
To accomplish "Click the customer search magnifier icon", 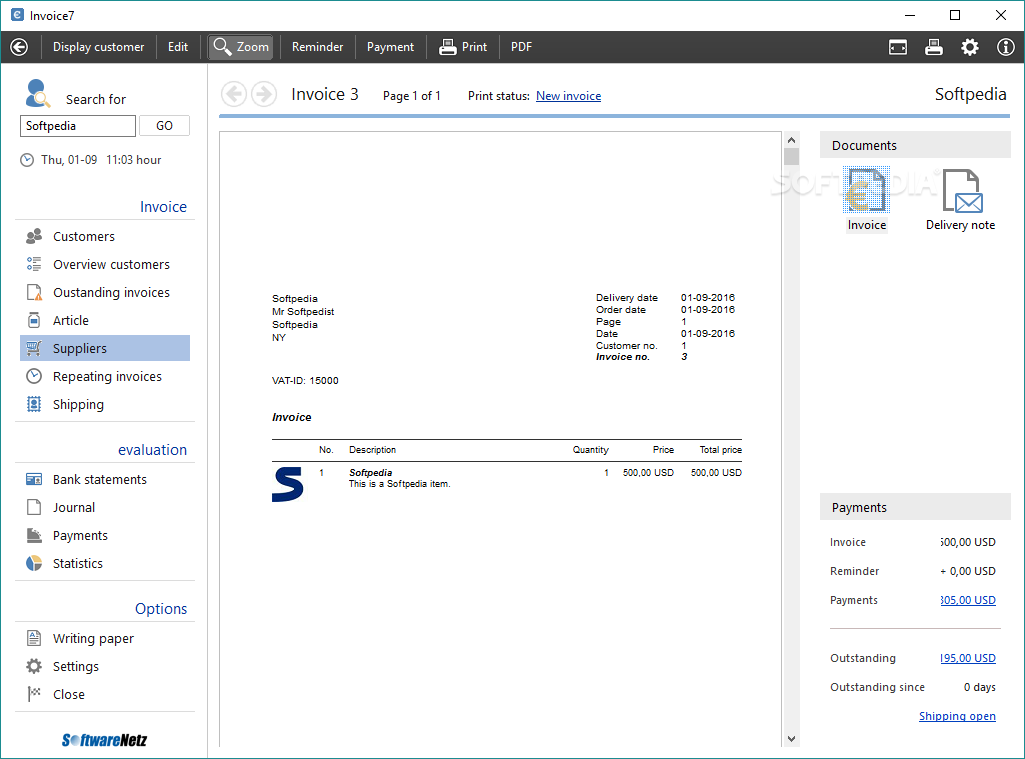I will click(37, 93).
